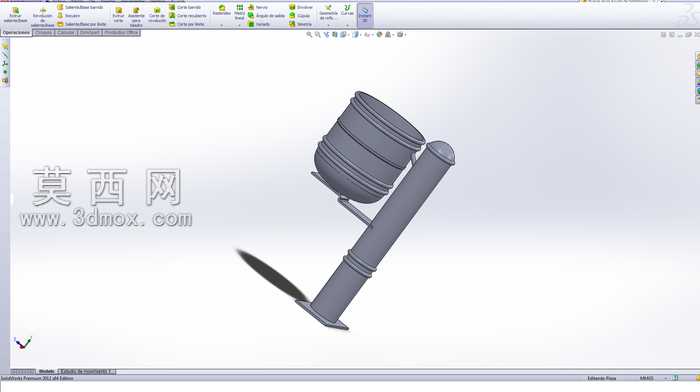
Task: Select Extruir saliente/base tool
Action: 16,15
